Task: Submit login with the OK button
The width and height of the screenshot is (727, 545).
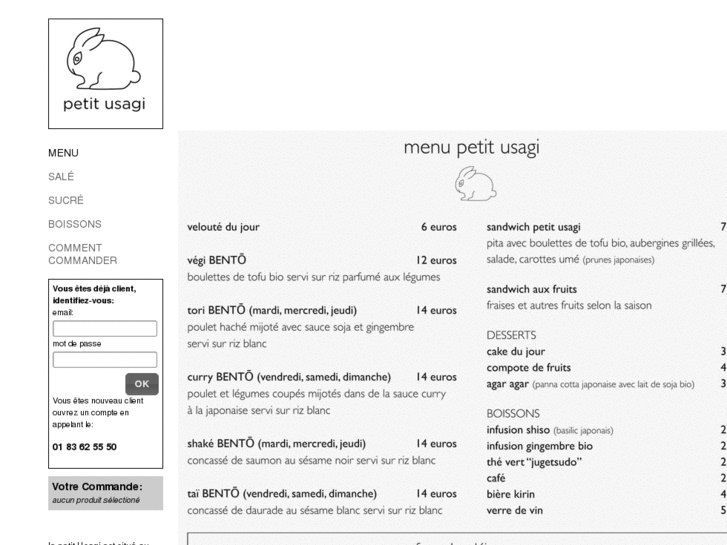Action: pos(142,384)
